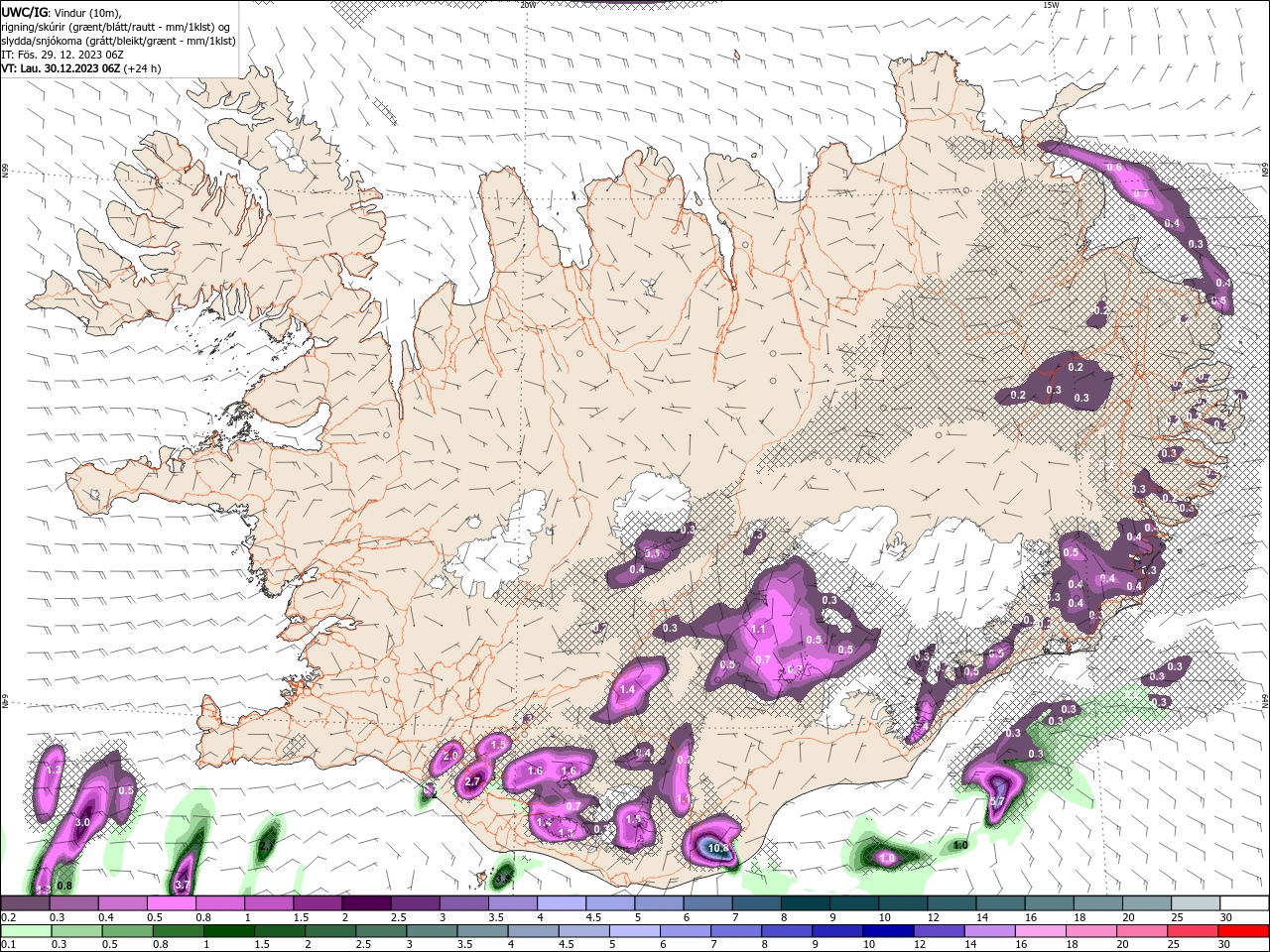Click the 1.1 value in the central highland cell
Image resolution: width=1270 pixels, height=952 pixels.
(759, 630)
